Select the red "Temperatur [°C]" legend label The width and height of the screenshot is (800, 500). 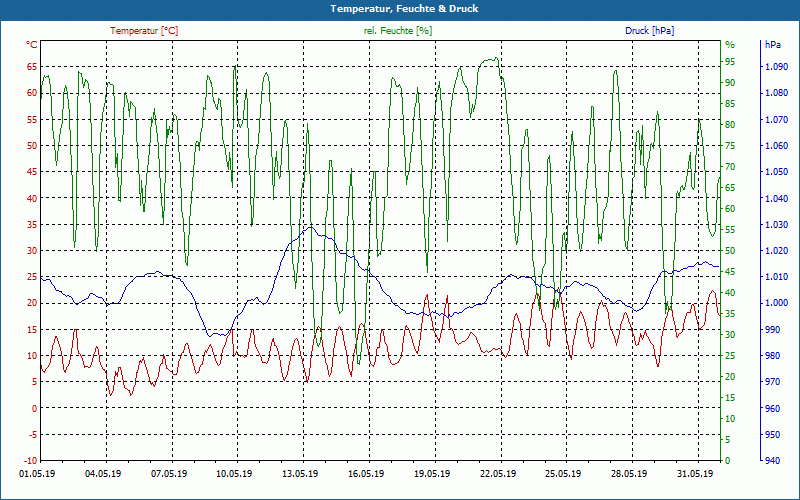[x=144, y=31]
